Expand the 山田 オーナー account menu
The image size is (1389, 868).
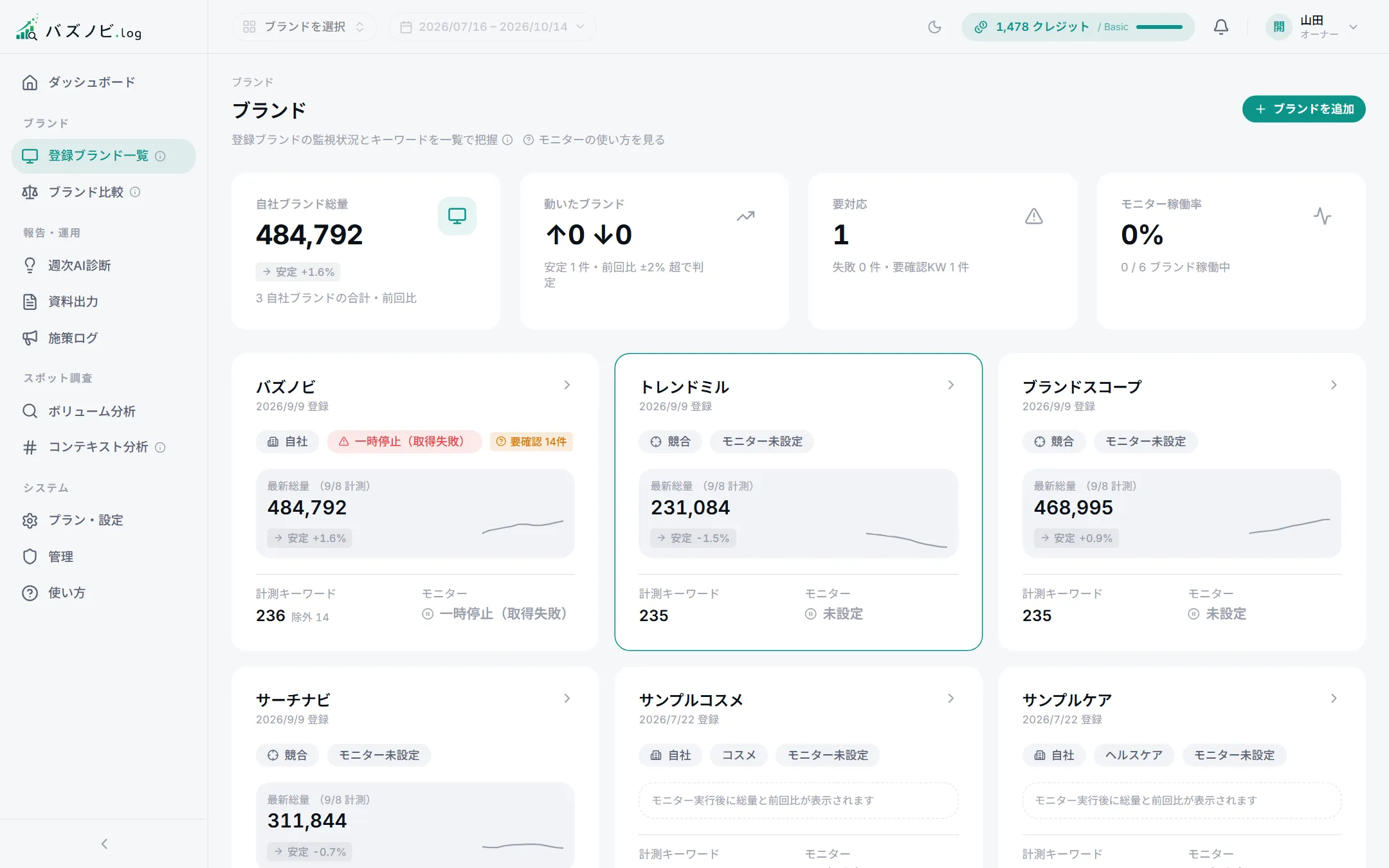[1313, 27]
